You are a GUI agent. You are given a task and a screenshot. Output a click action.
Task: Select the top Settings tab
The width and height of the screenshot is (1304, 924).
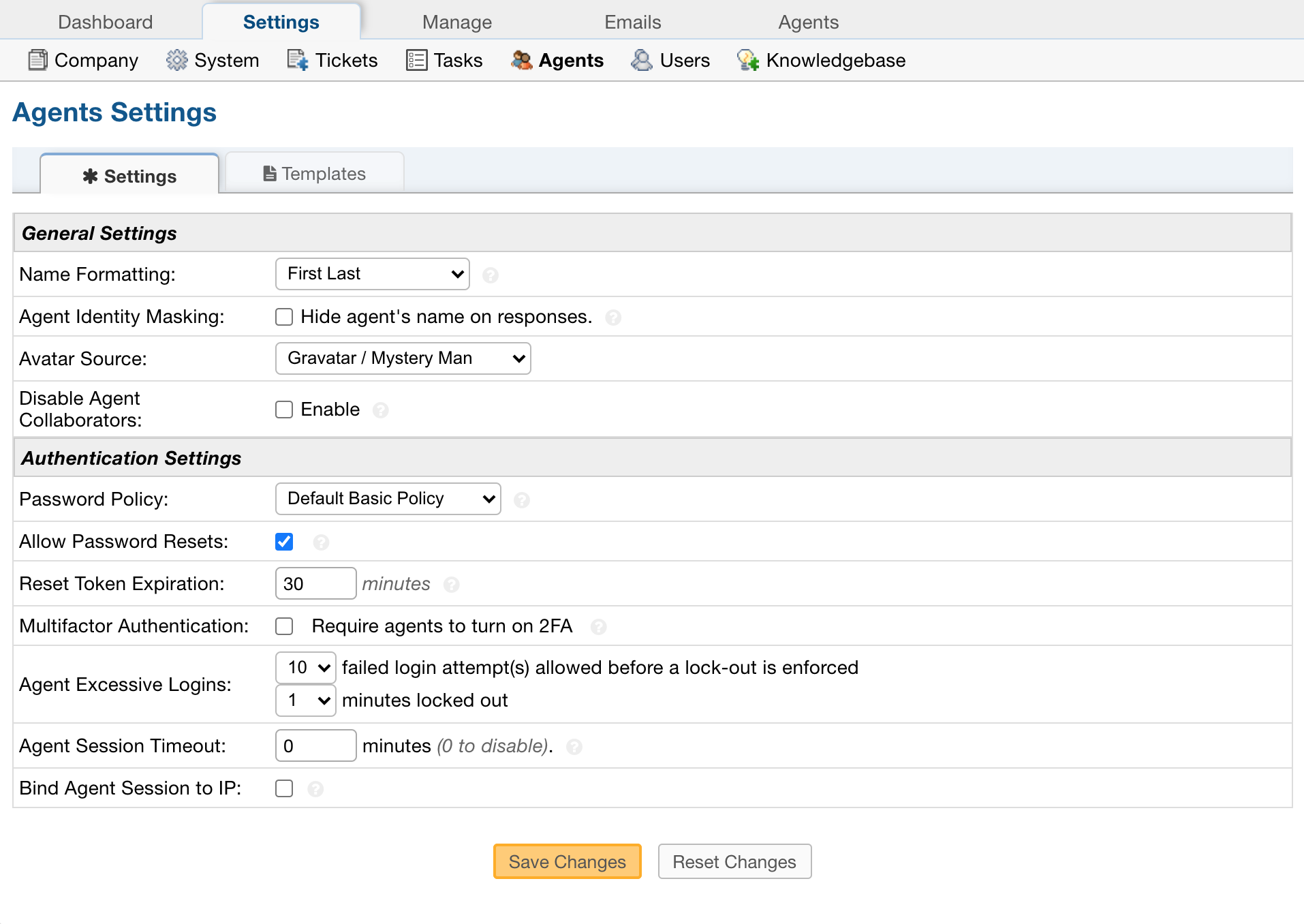[x=281, y=22]
